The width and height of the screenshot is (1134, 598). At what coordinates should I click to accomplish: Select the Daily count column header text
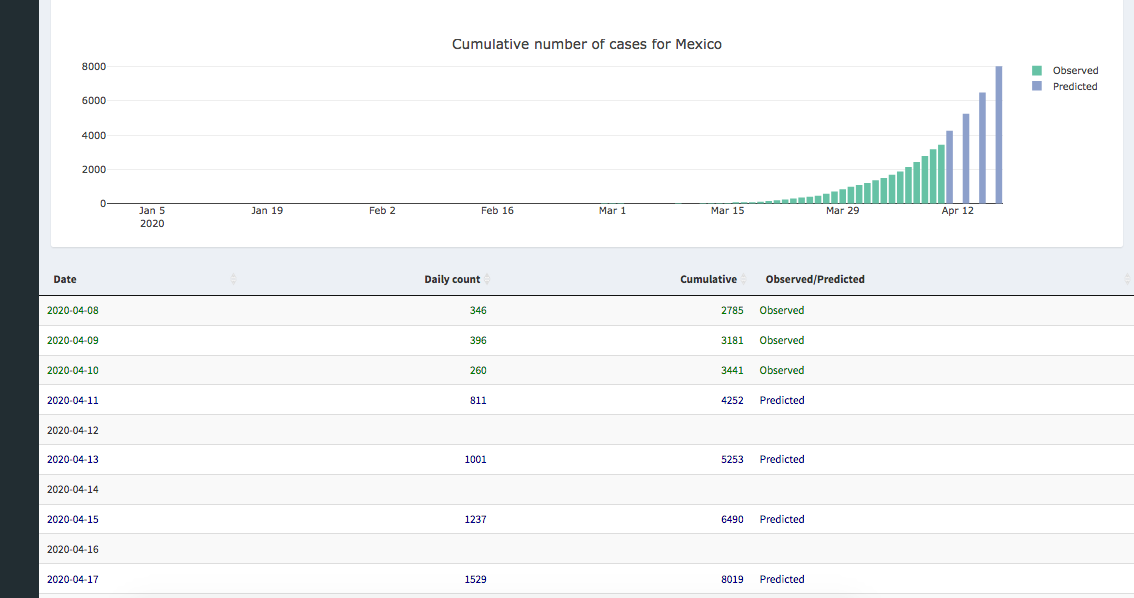pos(452,280)
